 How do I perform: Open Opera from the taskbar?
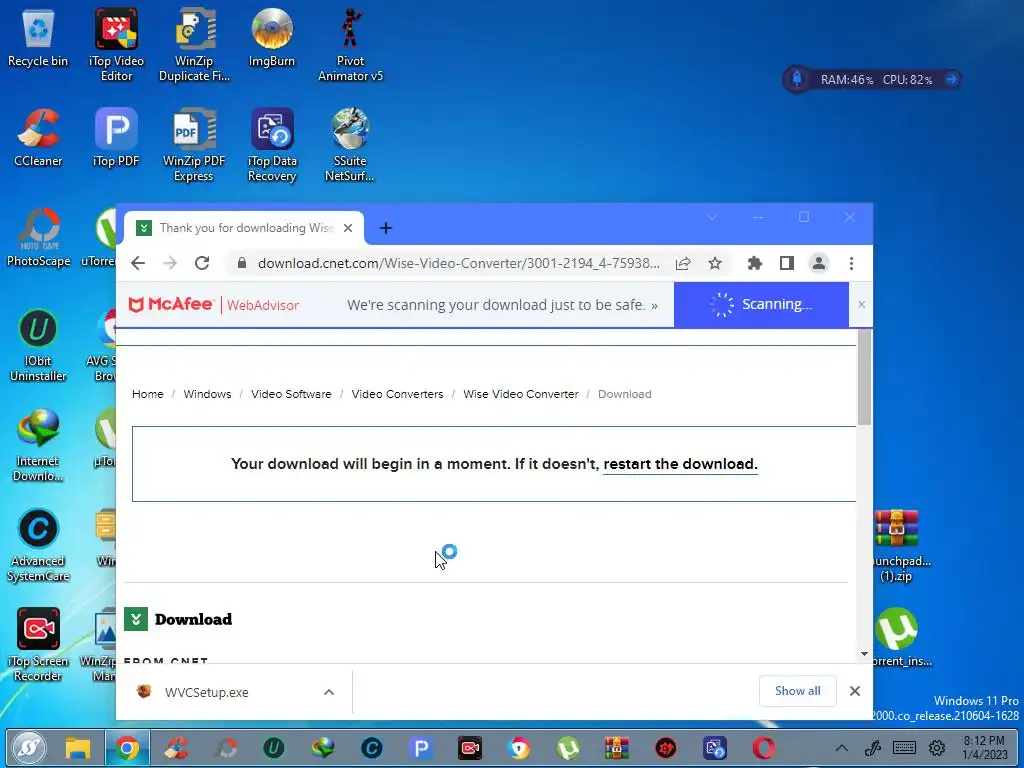[763, 748]
